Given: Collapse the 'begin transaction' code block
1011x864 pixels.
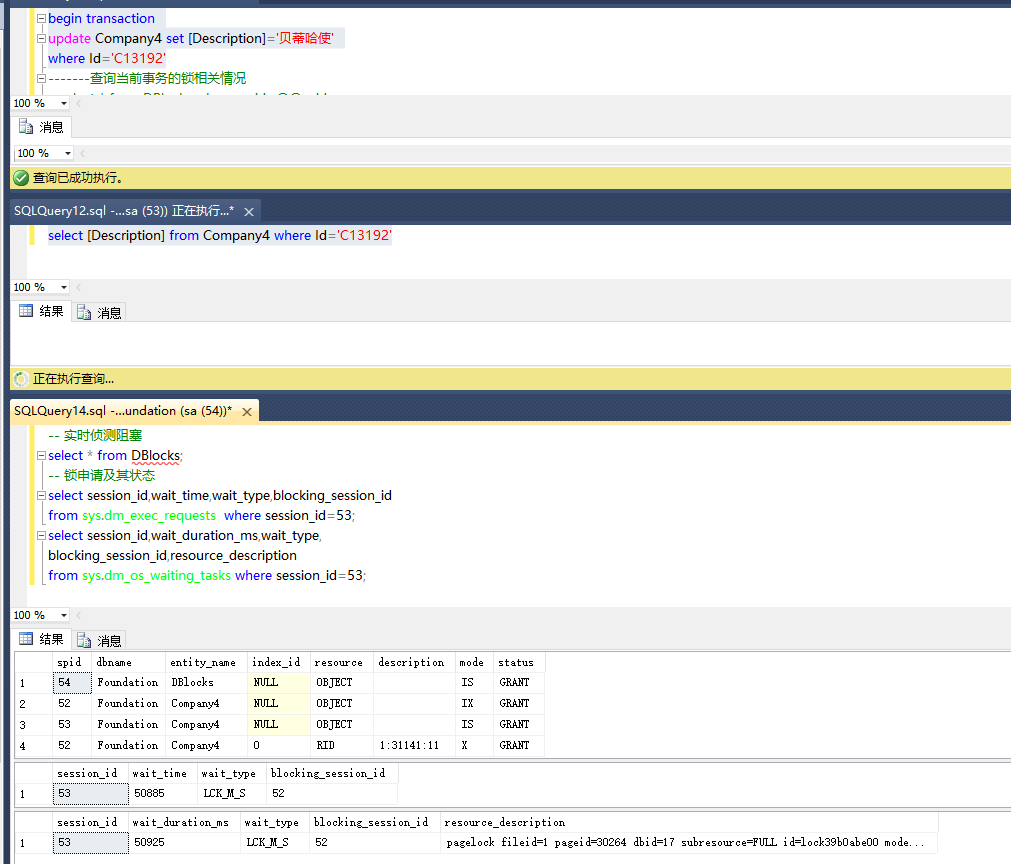Looking at the screenshot, I should pos(41,19).
